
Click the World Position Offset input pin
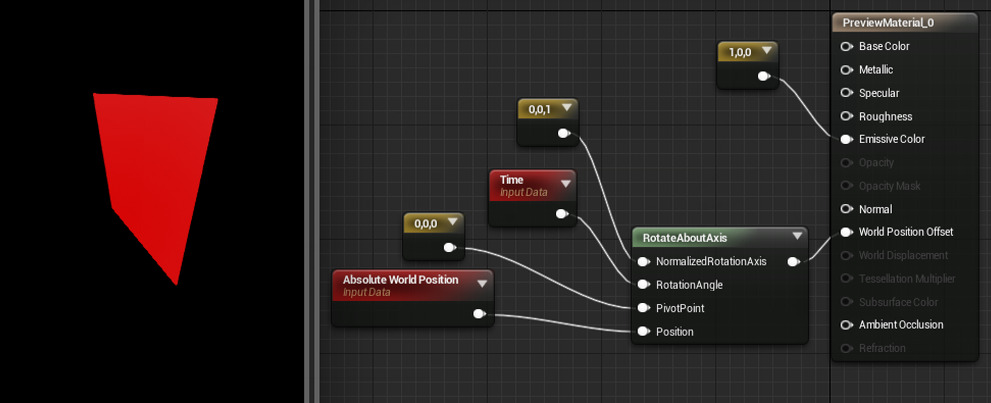(x=846, y=232)
